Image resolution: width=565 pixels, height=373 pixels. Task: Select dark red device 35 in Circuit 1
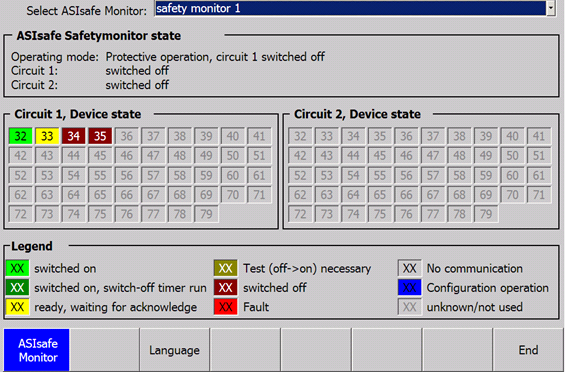(100, 136)
